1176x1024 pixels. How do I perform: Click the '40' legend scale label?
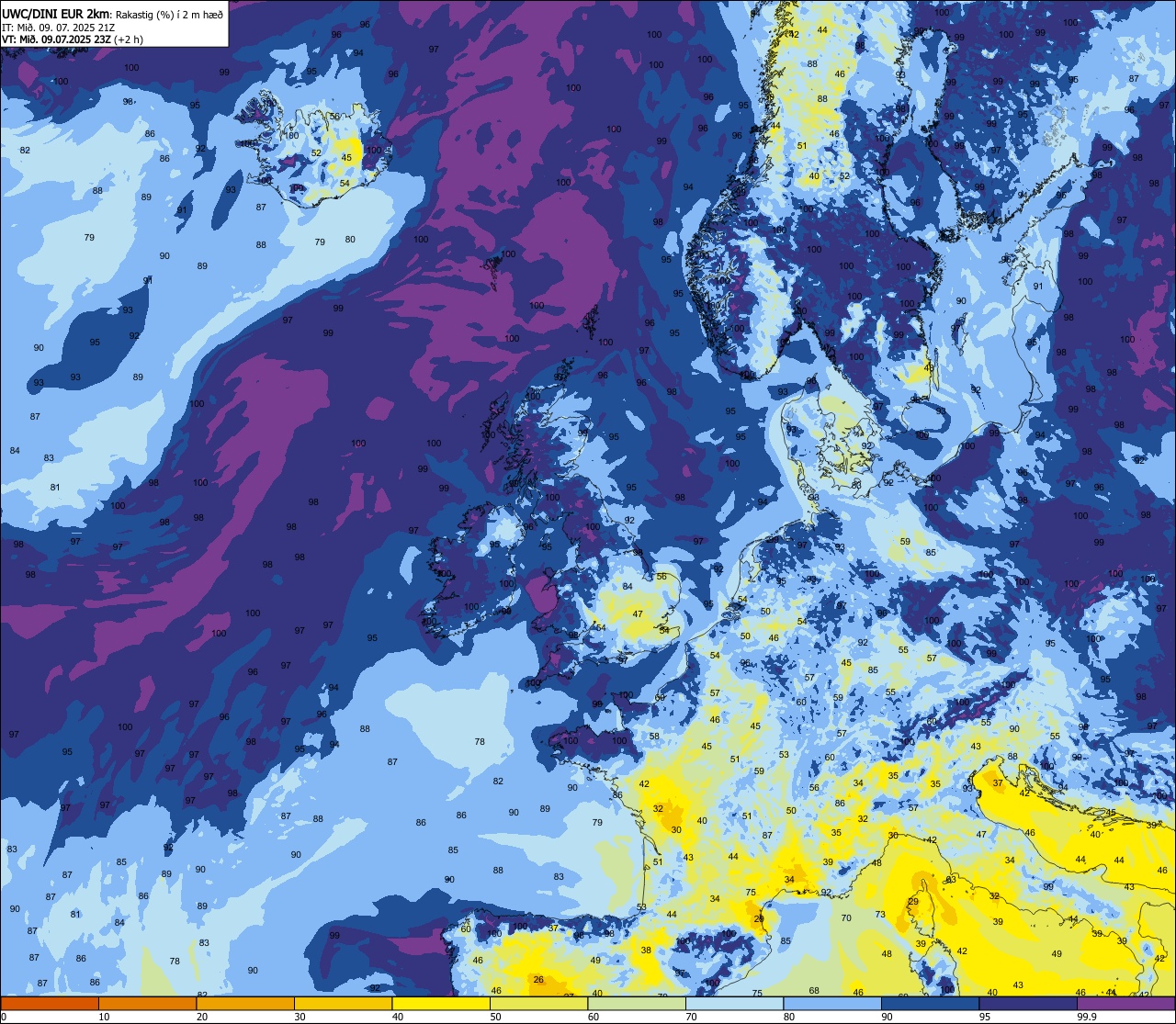click(398, 1017)
